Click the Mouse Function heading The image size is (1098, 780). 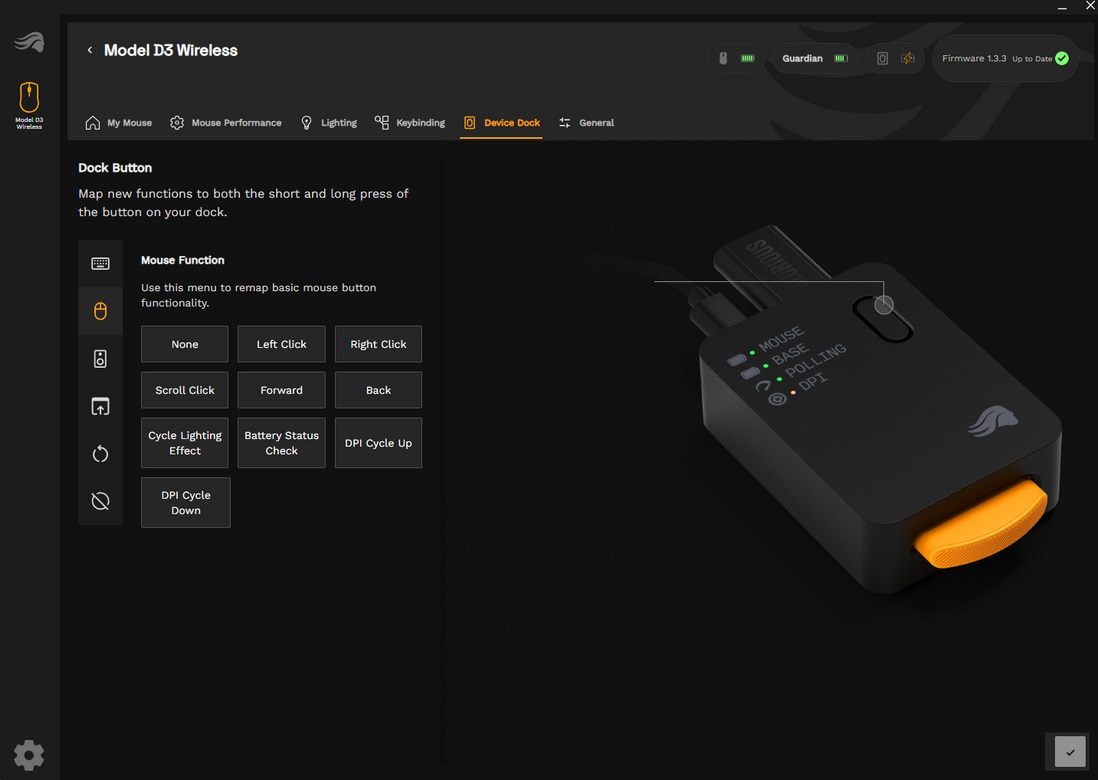(x=183, y=260)
